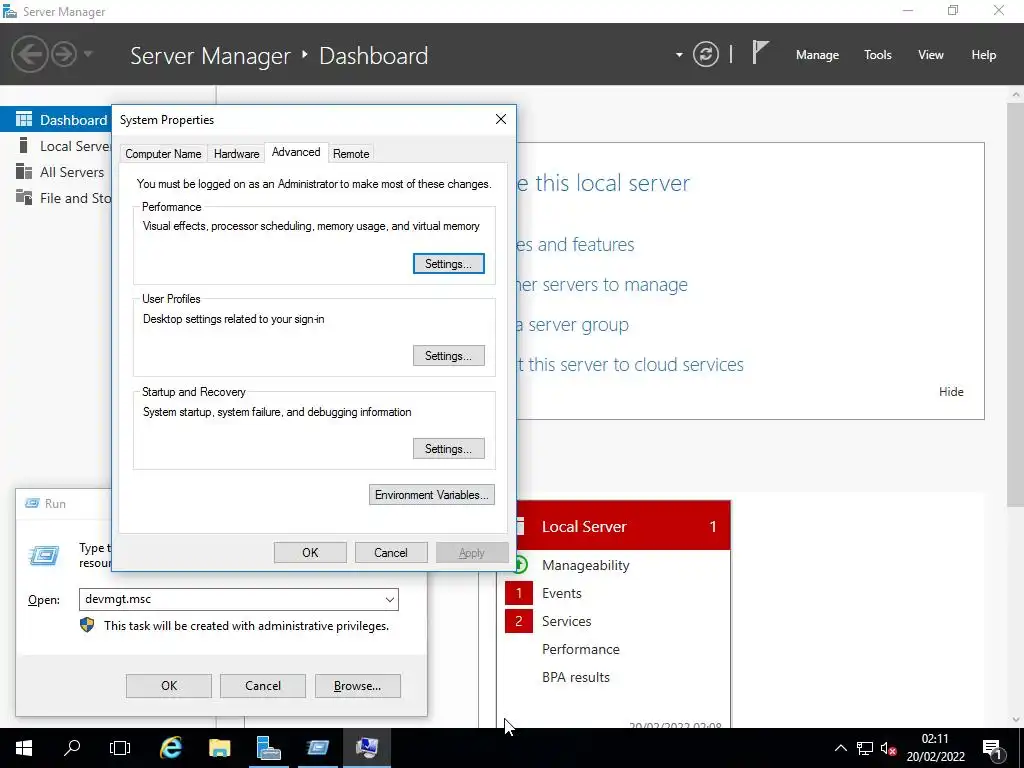The image size is (1024, 768).
Task: Refresh the Server Manager dashboard
Action: pyautogui.click(x=705, y=54)
